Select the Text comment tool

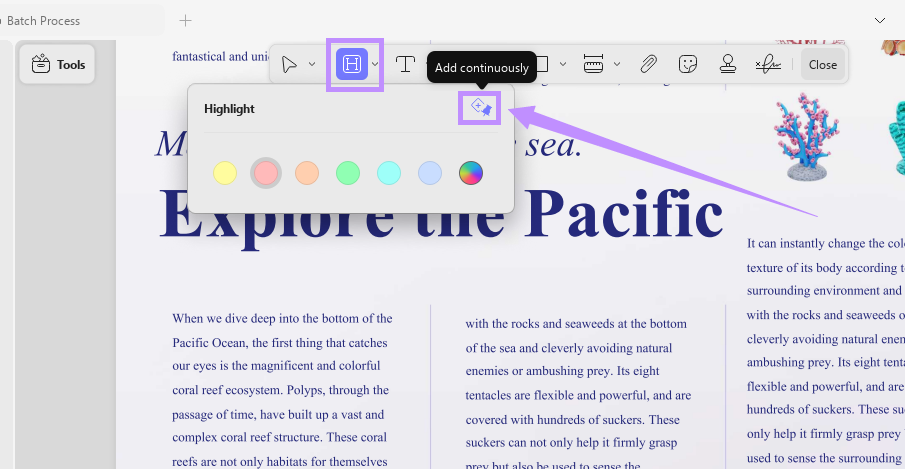point(405,64)
